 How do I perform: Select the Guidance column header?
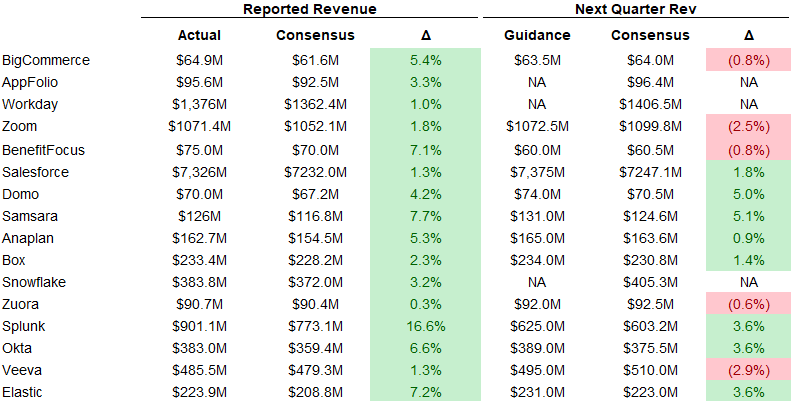click(x=537, y=35)
